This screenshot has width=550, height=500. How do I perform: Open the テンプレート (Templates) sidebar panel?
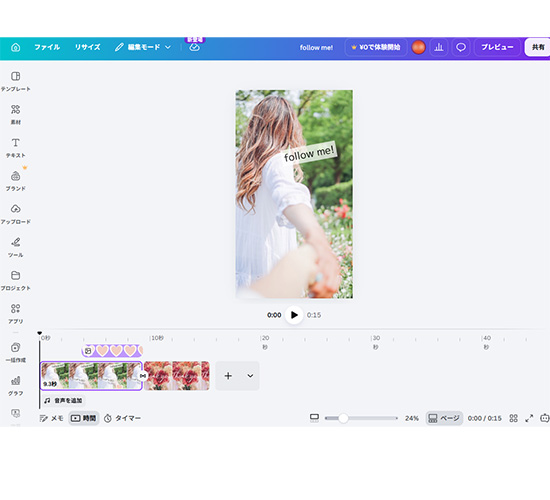15,81
